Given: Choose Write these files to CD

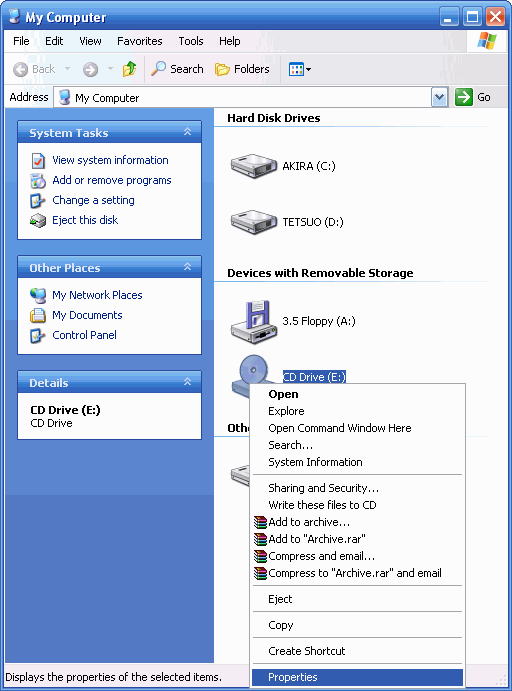Looking at the screenshot, I should point(357,505).
